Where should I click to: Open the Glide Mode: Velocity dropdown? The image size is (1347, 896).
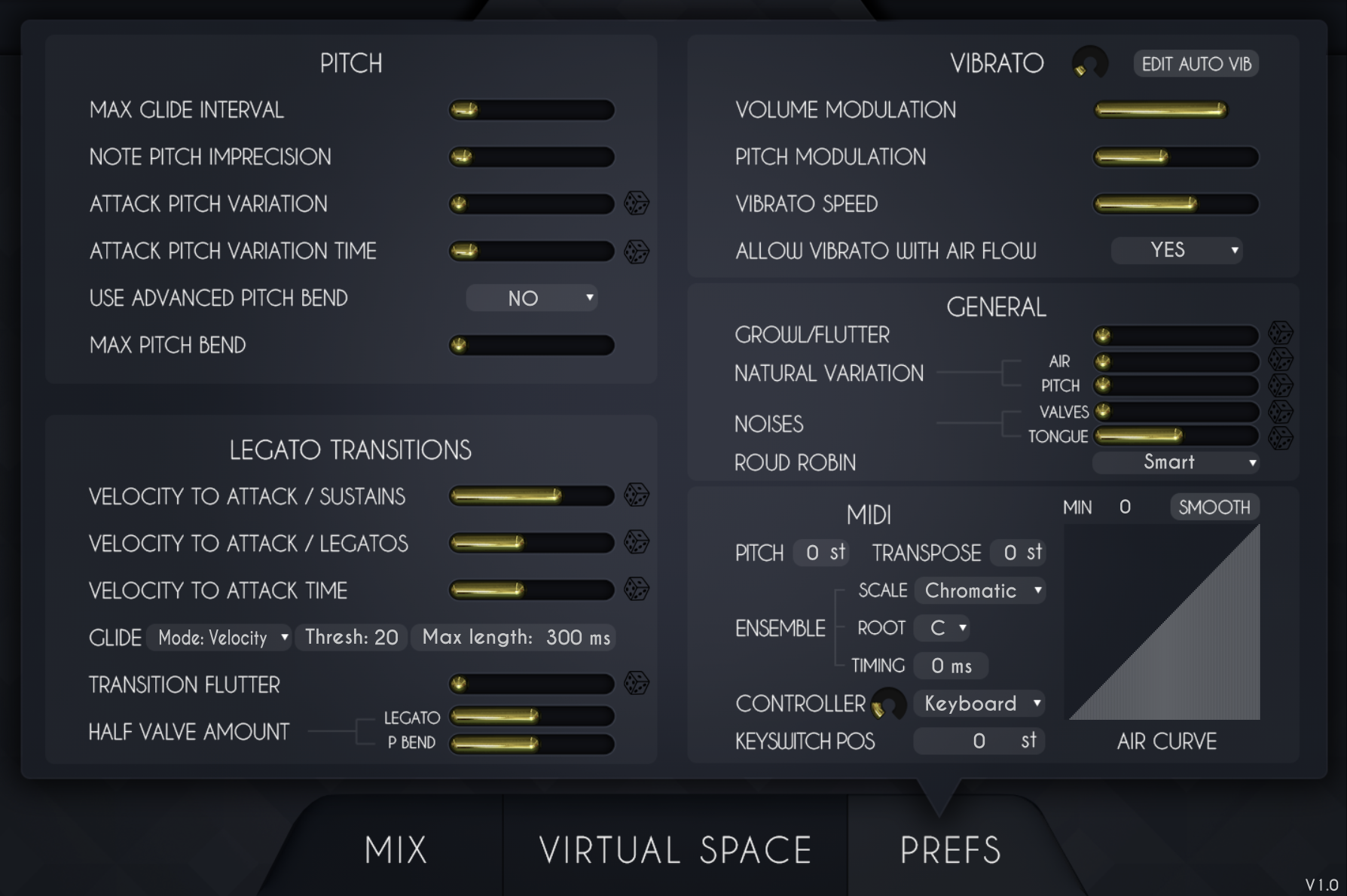pyautogui.click(x=218, y=638)
